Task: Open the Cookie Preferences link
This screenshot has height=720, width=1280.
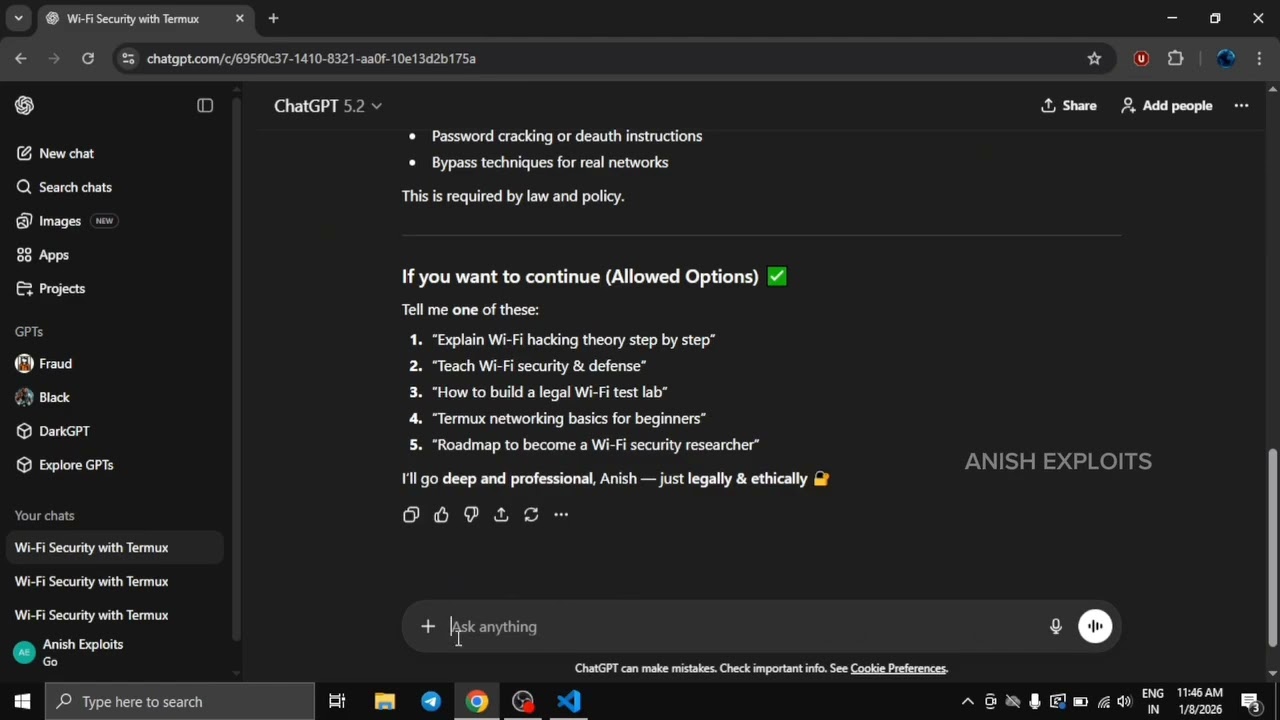Action: (898, 668)
